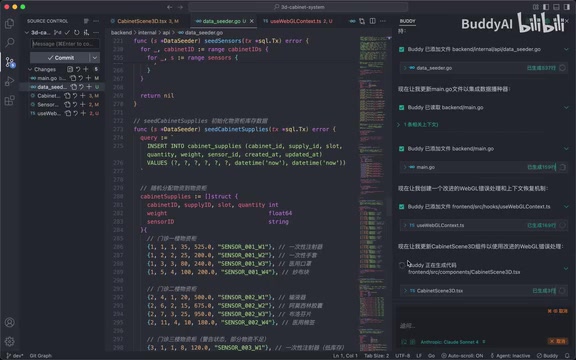Stage data_seed file with its plus icon
This screenshot has height=360, width=576.
coord(89,87)
